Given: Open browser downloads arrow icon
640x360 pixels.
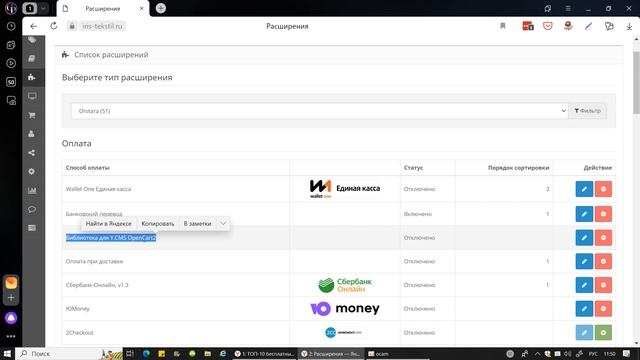Looking at the screenshot, I should (629, 26).
